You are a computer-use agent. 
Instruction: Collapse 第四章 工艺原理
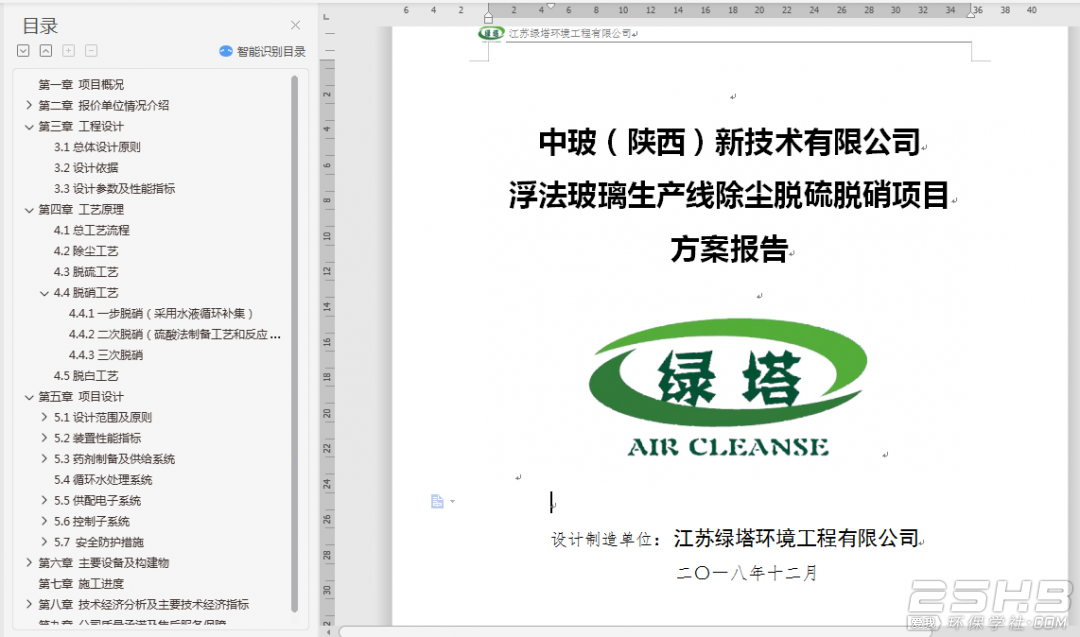tap(29, 210)
